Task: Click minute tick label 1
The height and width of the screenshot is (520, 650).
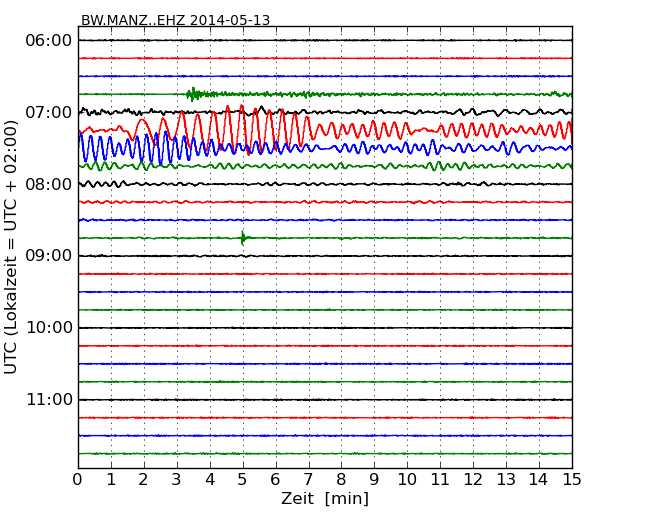Action: point(111,480)
